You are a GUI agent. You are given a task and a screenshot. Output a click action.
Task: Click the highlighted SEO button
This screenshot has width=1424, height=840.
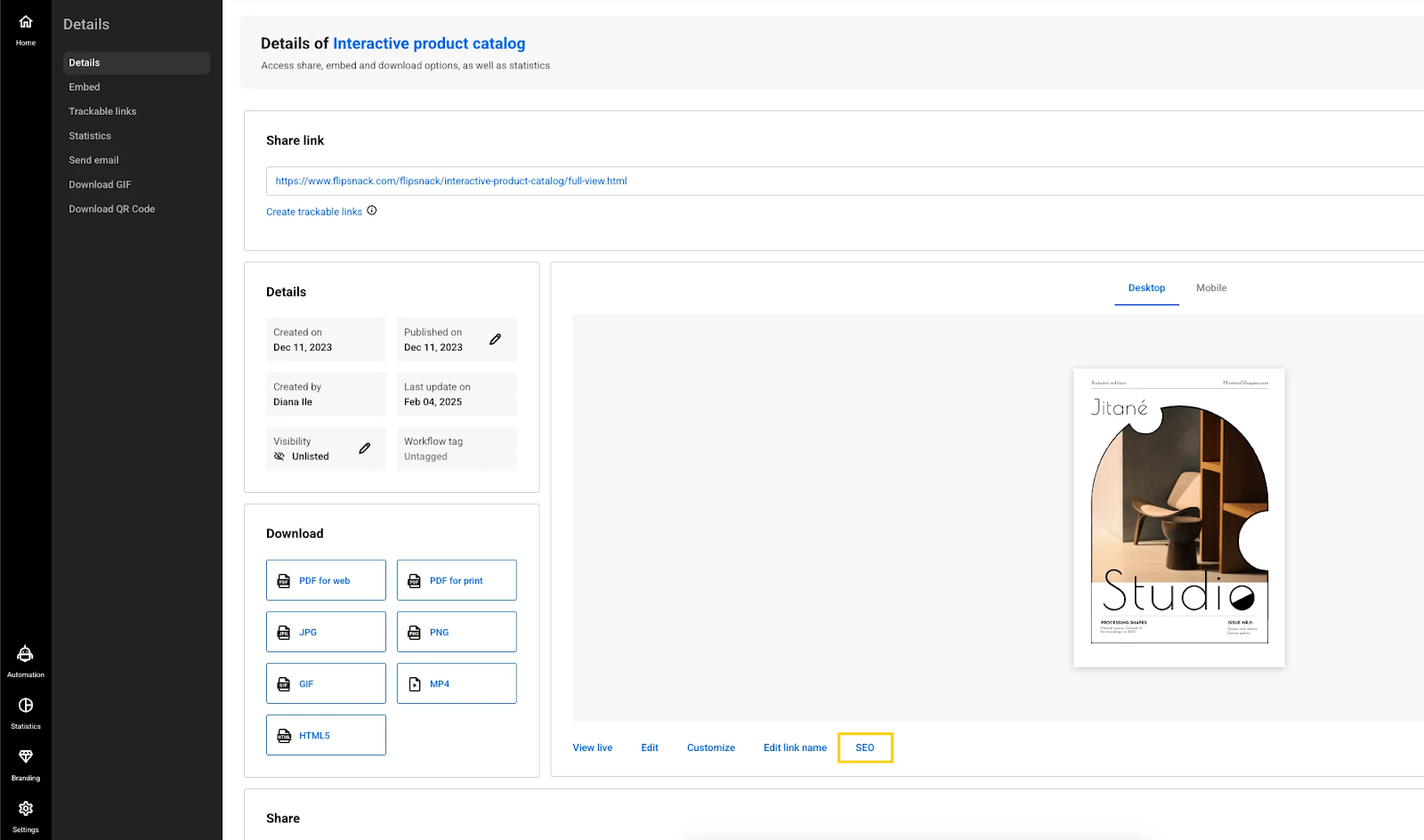(864, 747)
